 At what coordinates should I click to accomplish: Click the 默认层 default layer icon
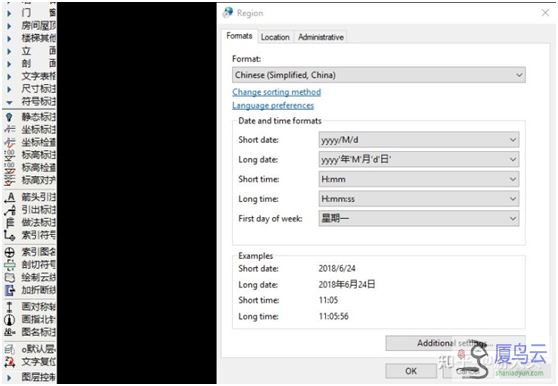pyautogui.click(x=10, y=349)
